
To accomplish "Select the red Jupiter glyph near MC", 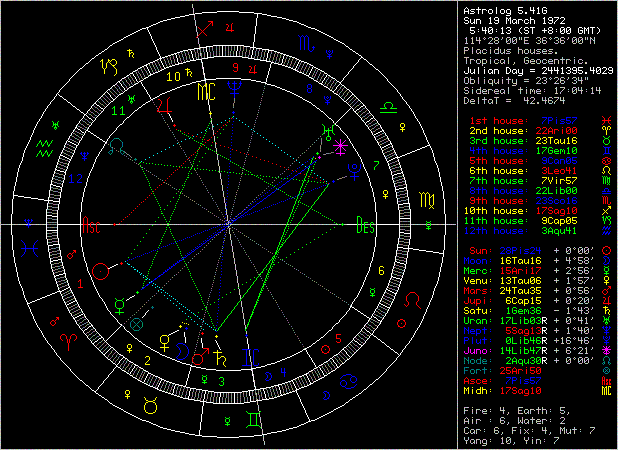I will click(165, 105).
